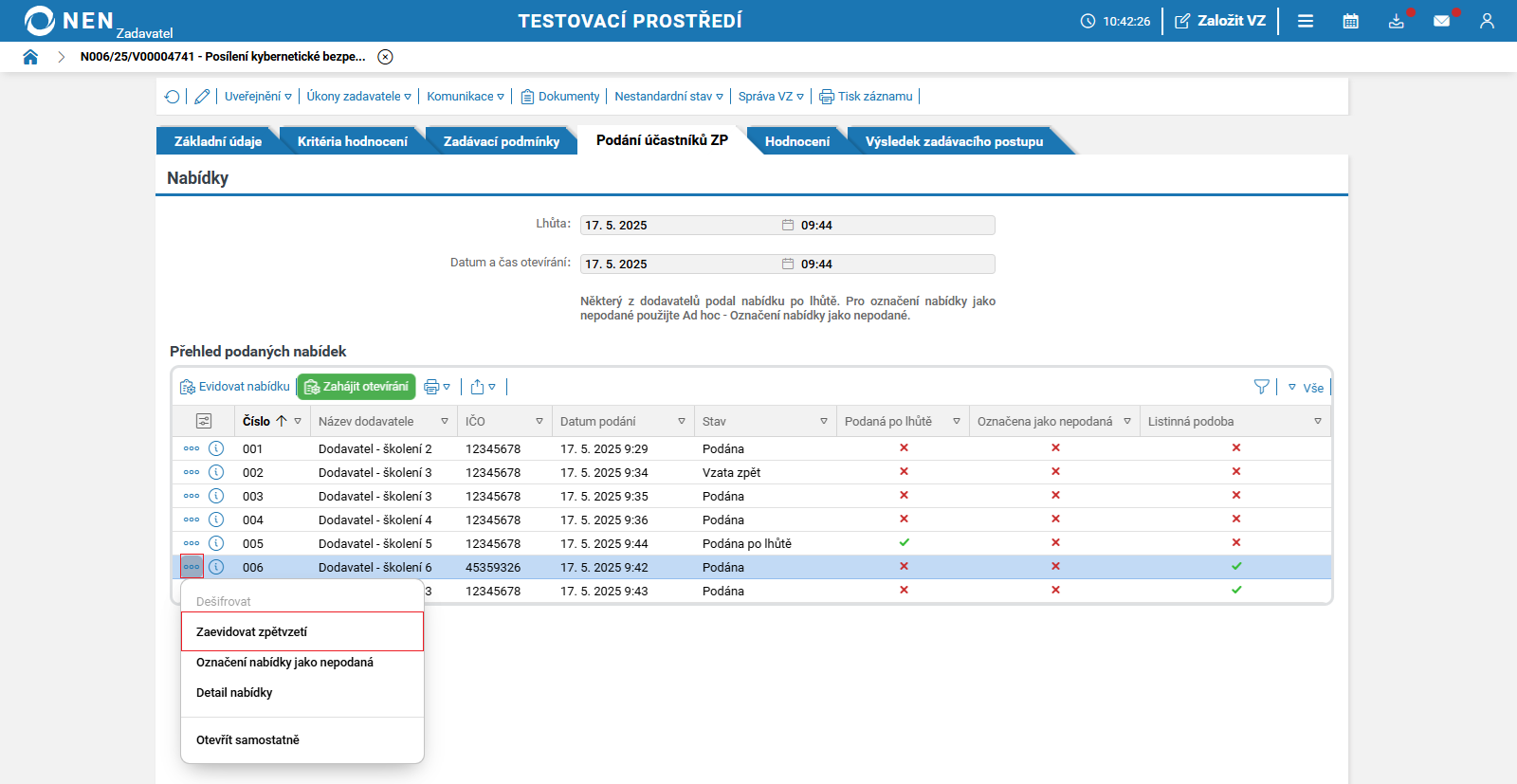
Task: Close the N006/25/V00004741 breadcrumb tab
Action: [x=385, y=57]
